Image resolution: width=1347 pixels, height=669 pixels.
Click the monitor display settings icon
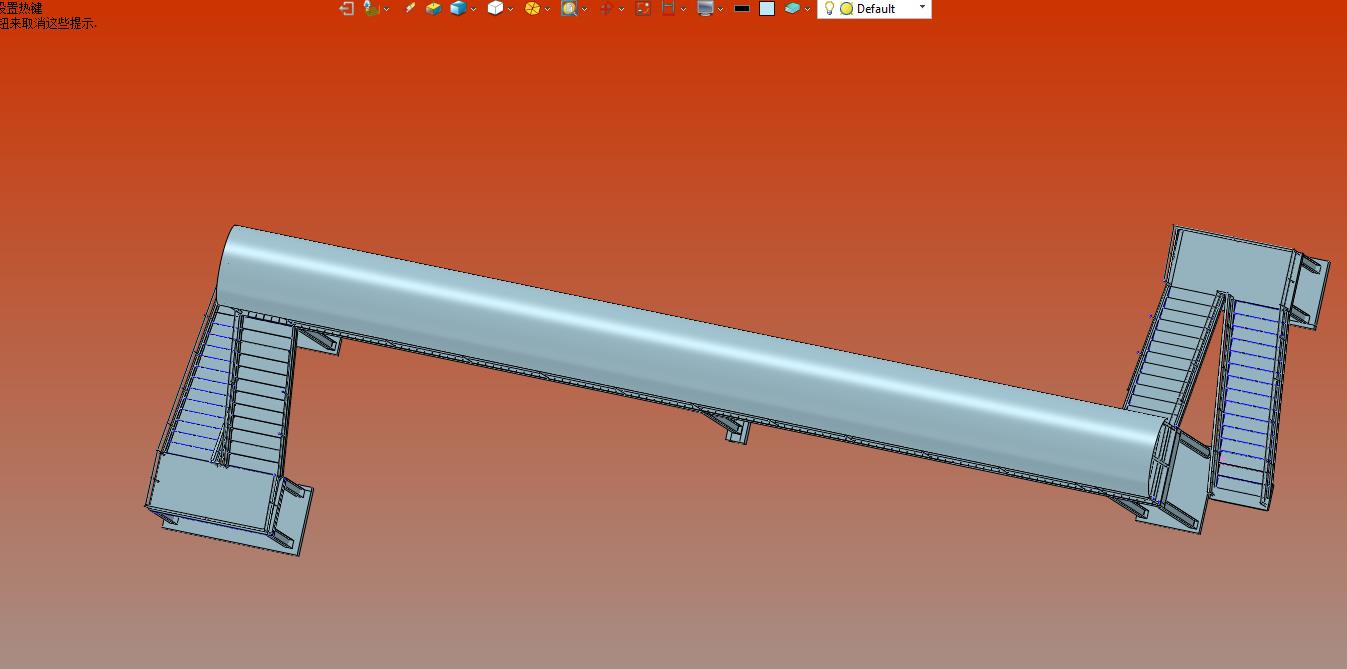tap(705, 8)
